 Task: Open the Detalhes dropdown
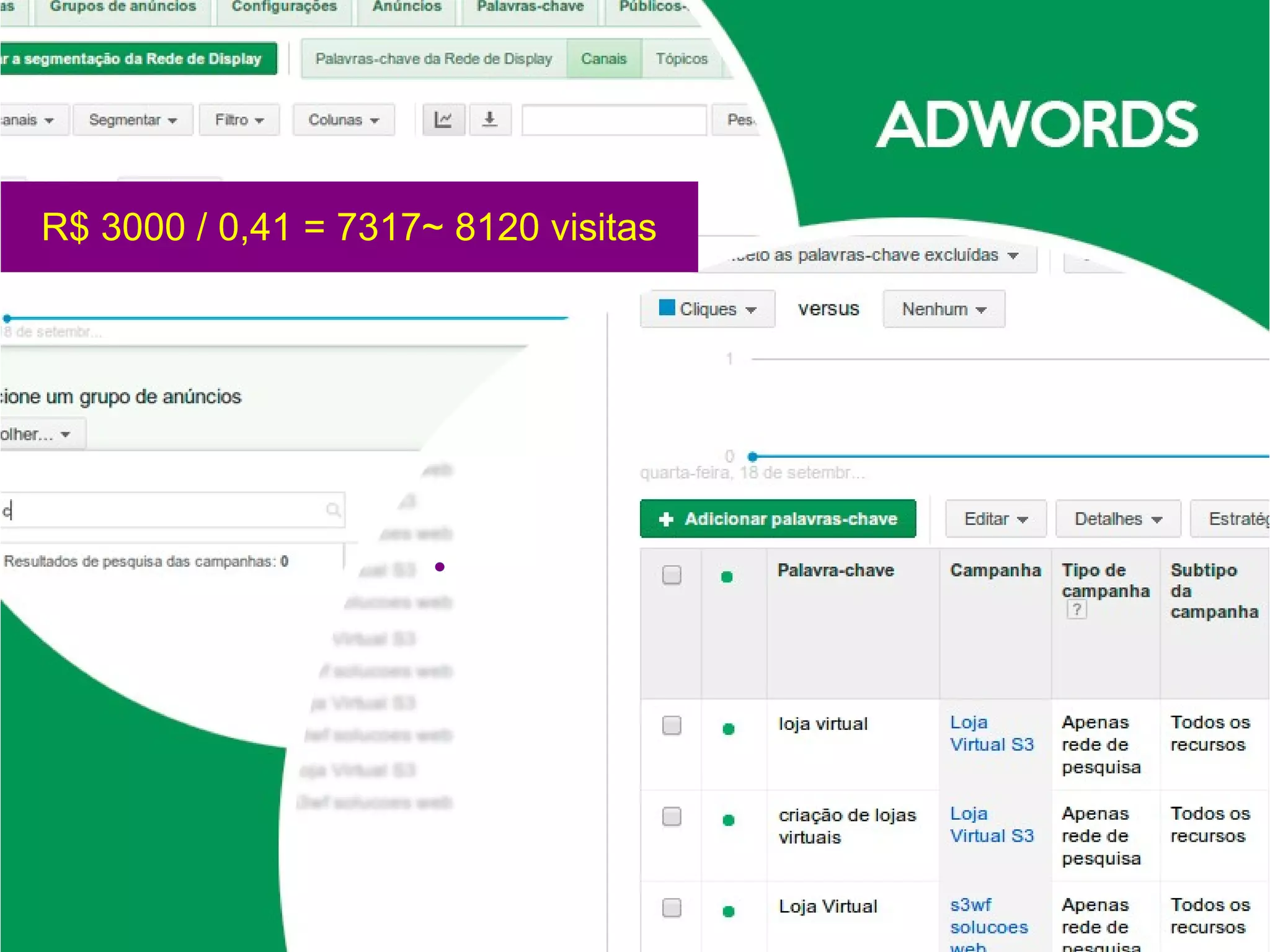(x=1118, y=518)
